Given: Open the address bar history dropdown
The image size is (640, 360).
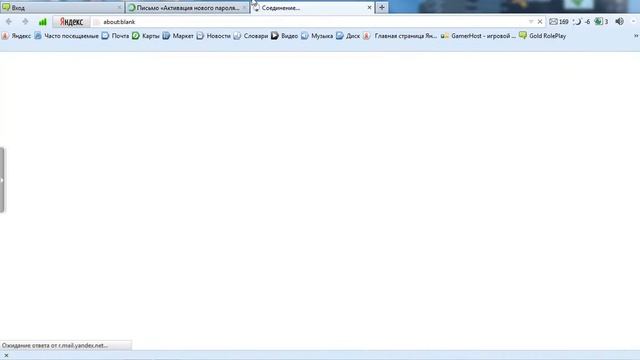Looking at the screenshot, I should tap(531, 22).
